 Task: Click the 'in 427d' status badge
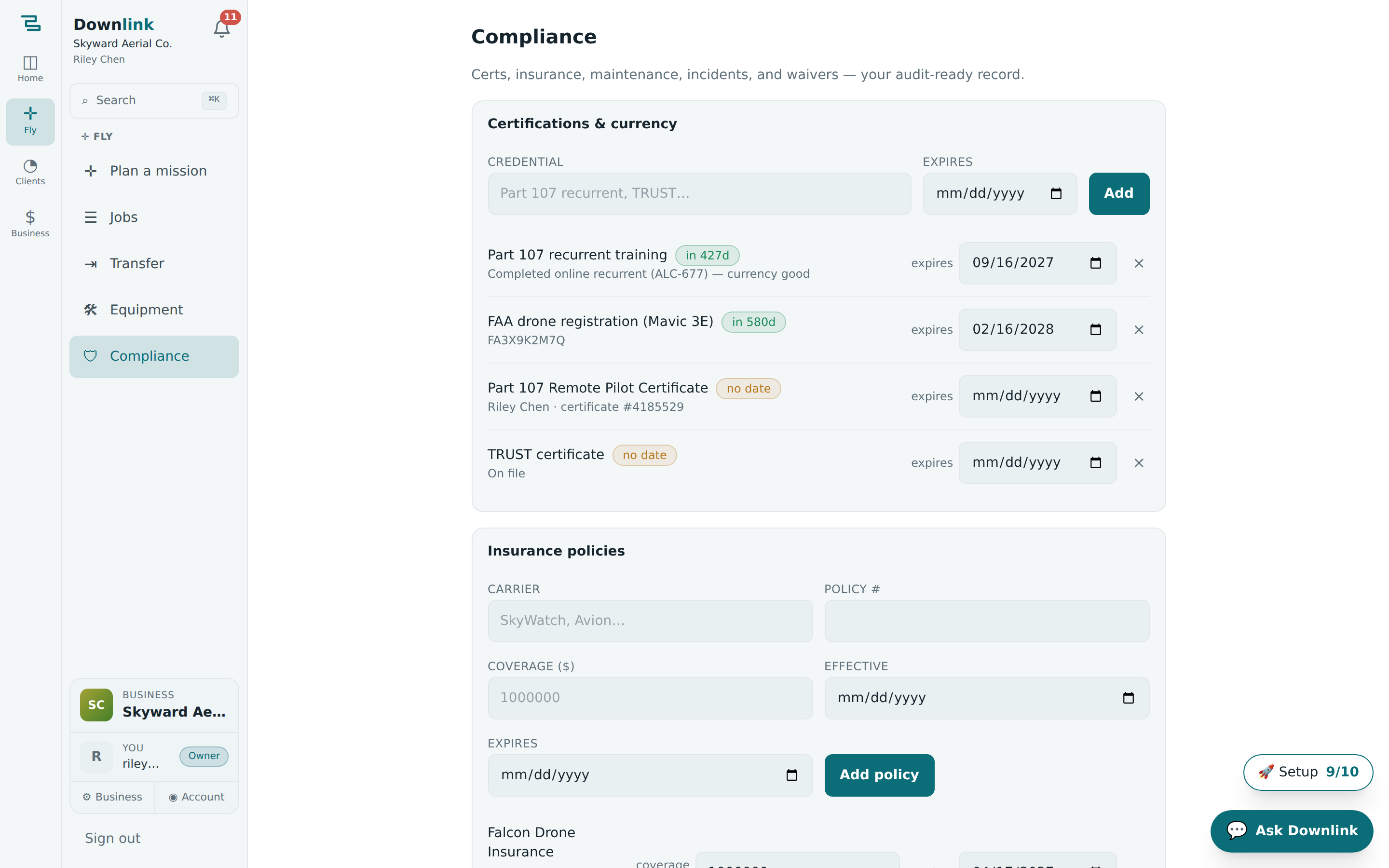tap(707, 256)
